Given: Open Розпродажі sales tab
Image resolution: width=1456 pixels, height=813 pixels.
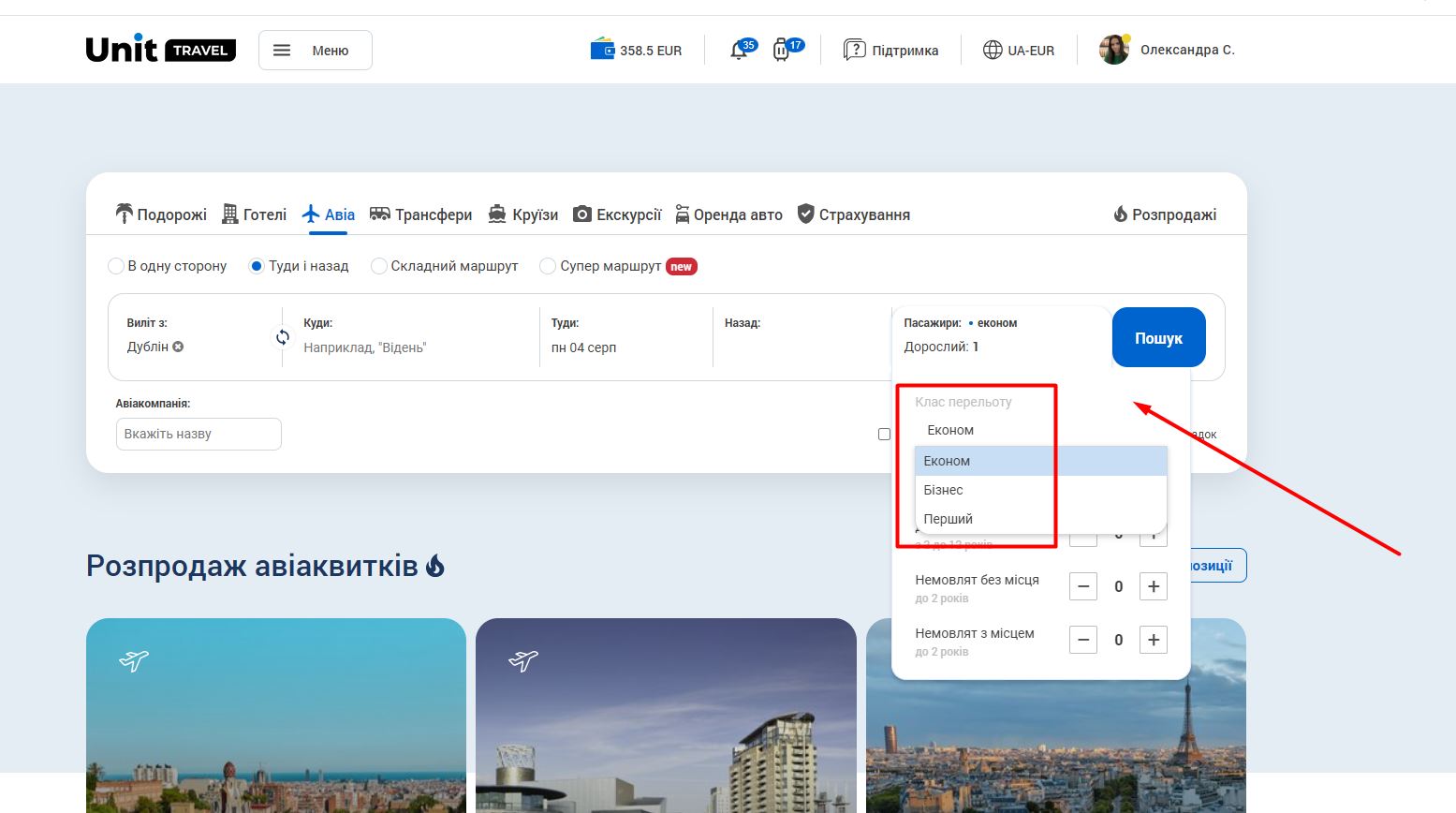Looking at the screenshot, I should point(1165,214).
